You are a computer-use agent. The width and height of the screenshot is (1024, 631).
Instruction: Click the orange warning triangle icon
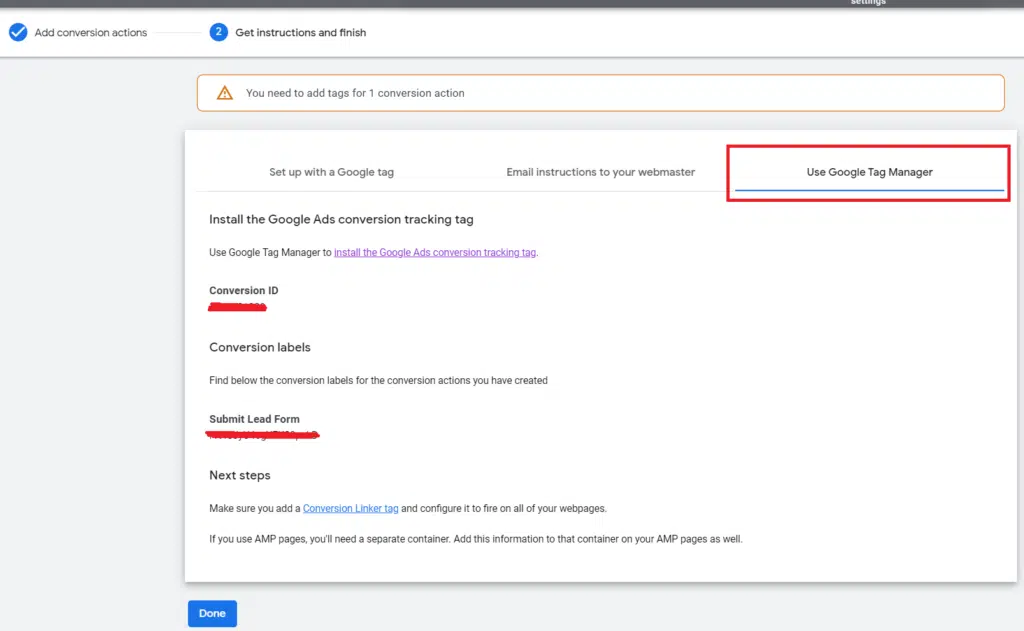point(225,93)
